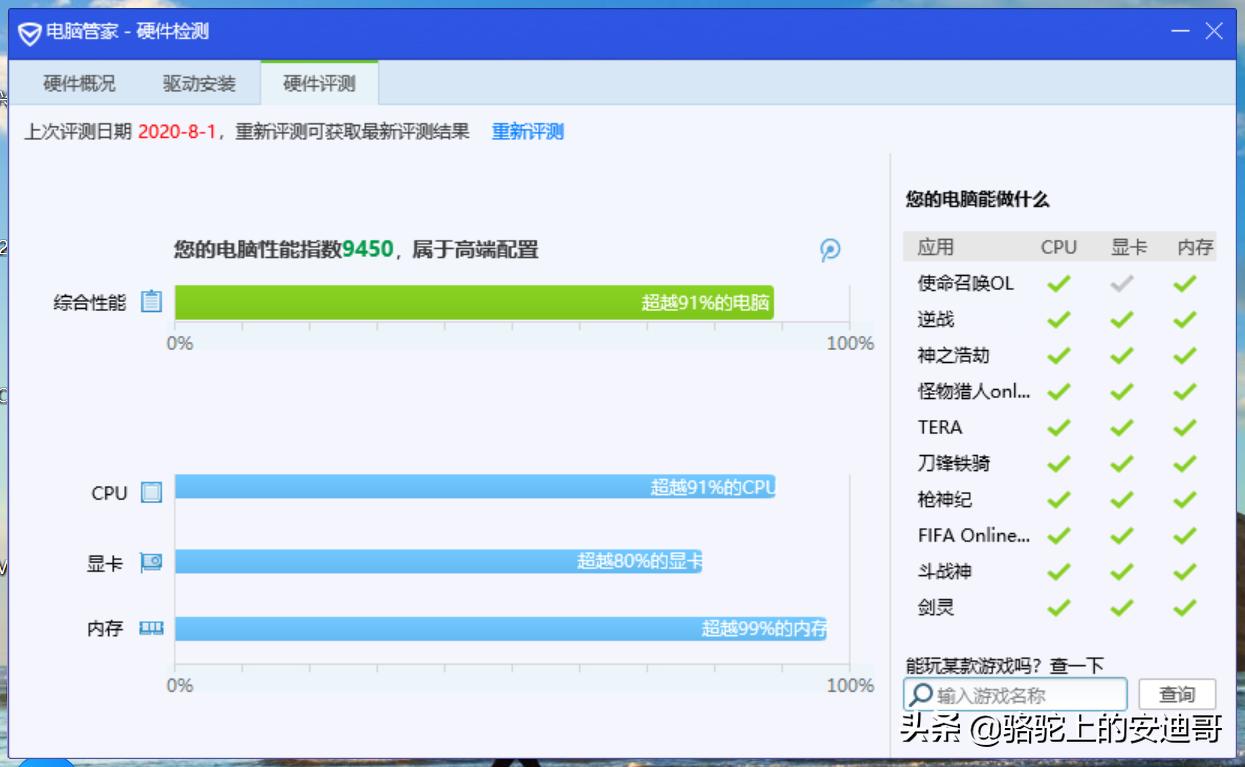Image resolution: width=1245 pixels, height=767 pixels.
Task: Click the memory stick icon beside 内存
Action: coord(151,628)
